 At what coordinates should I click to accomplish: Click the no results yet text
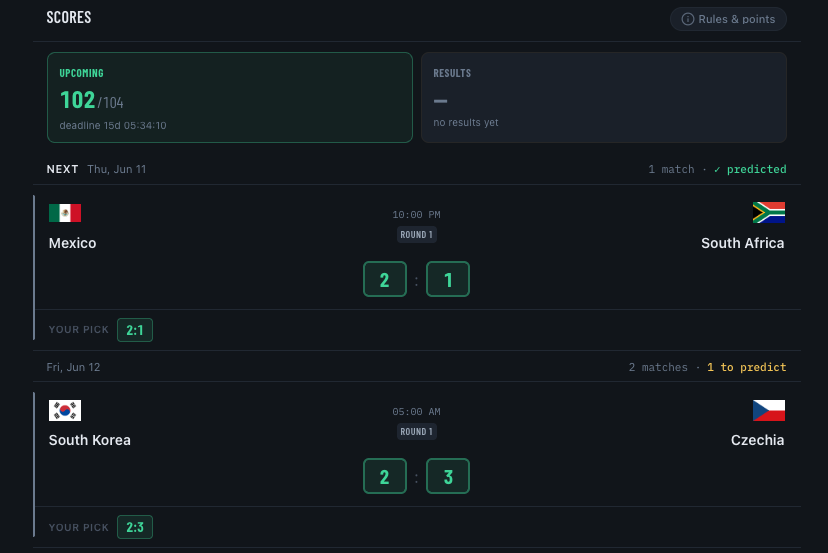coord(466,122)
